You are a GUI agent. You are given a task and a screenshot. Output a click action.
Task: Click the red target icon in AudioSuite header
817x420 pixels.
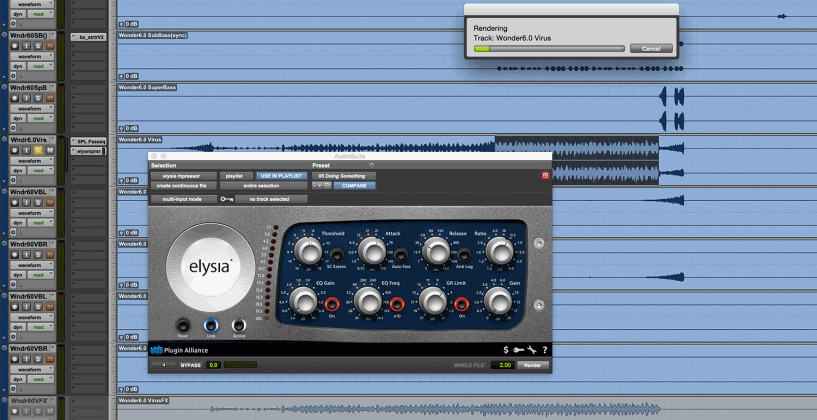point(546,176)
